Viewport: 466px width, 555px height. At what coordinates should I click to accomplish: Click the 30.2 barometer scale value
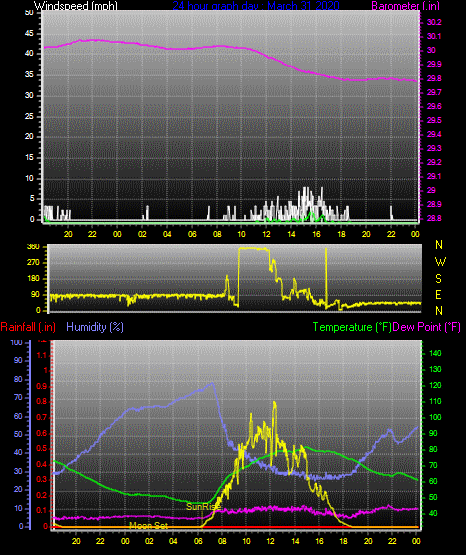click(x=434, y=22)
